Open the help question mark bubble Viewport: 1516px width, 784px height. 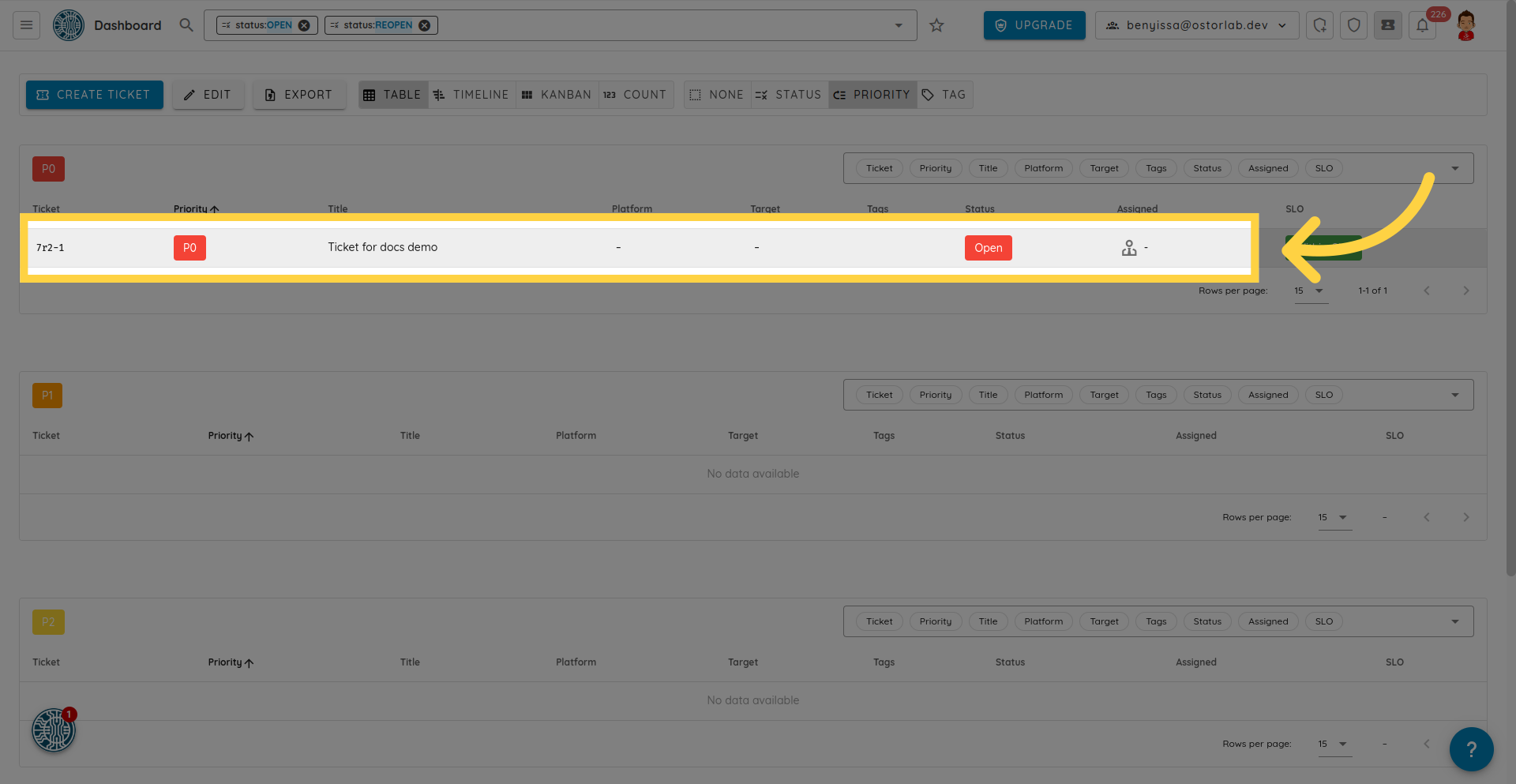click(x=1471, y=748)
